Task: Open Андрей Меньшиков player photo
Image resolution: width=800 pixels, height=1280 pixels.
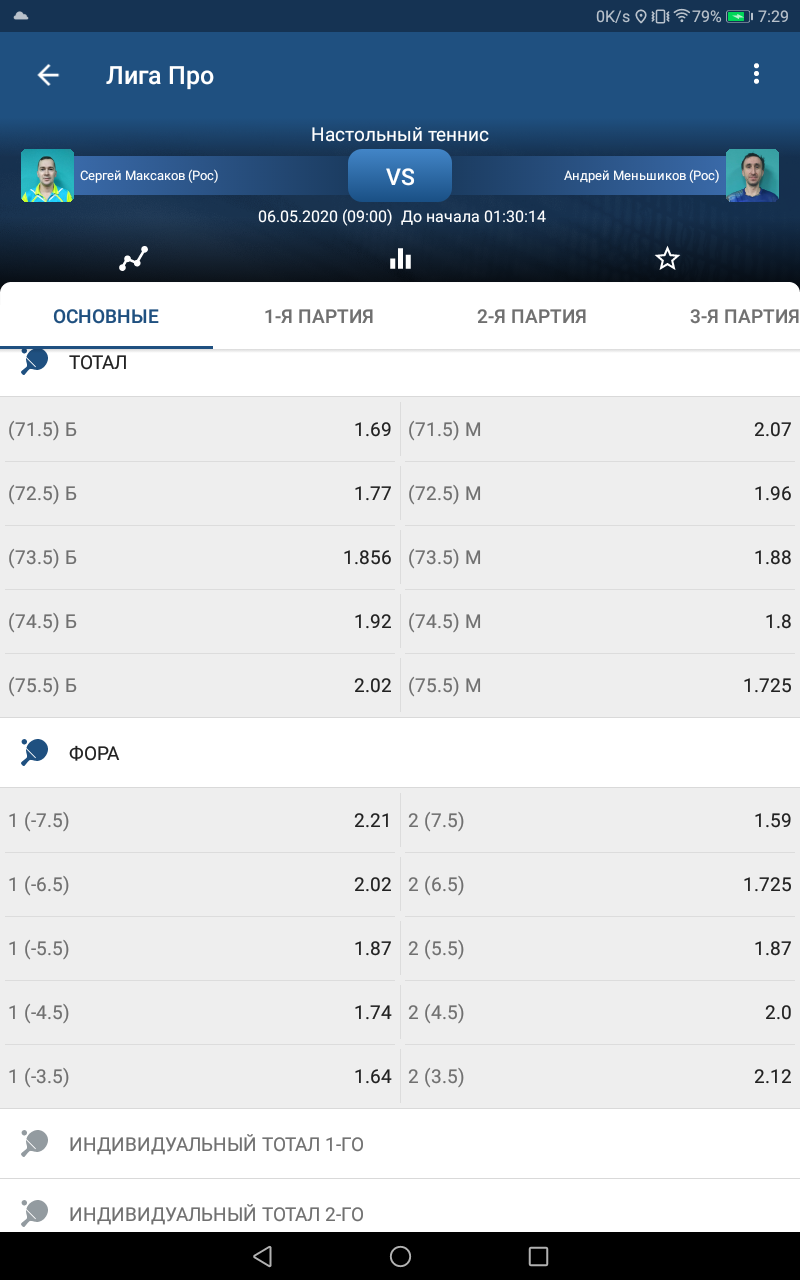Action: click(x=752, y=176)
